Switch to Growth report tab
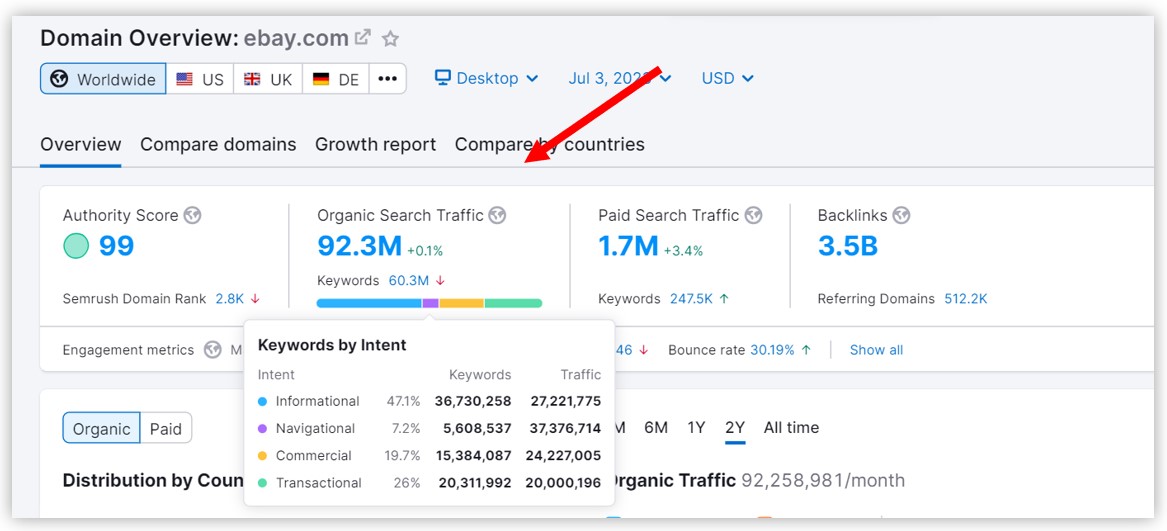This screenshot has height=531, width=1167. [x=375, y=144]
